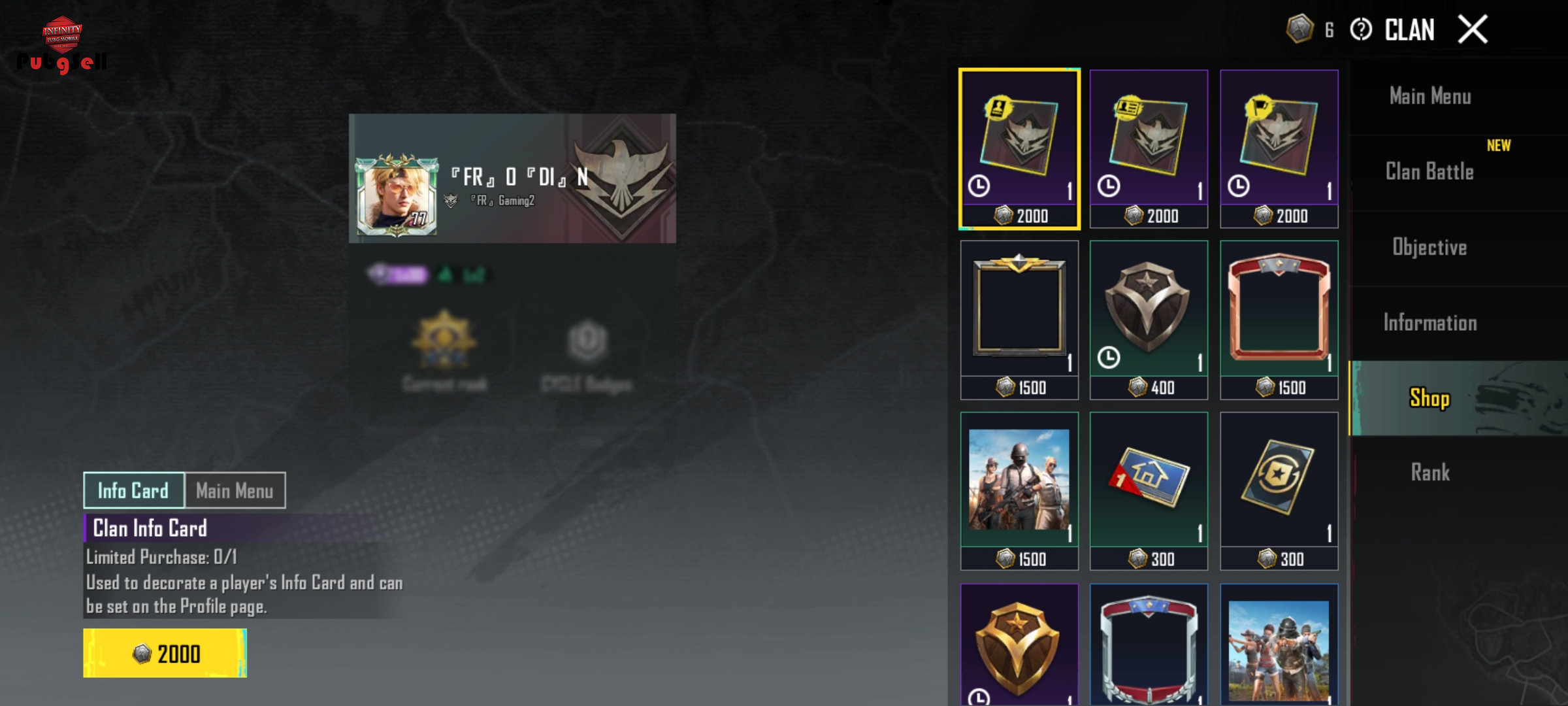Viewport: 1568px width, 706px height.
Task: Open the Clan Battle menu entry
Action: click(1430, 172)
